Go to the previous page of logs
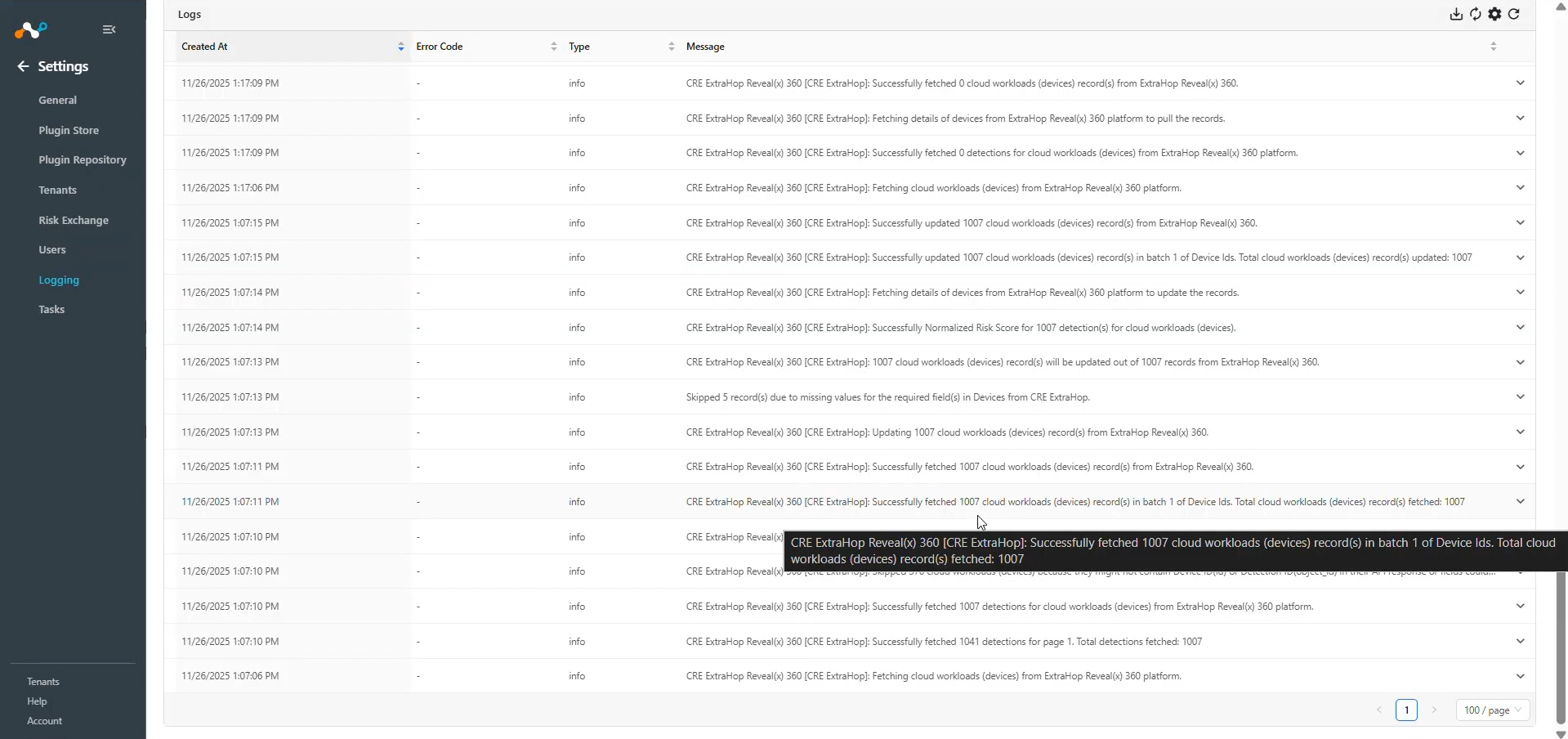 pos(1379,710)
